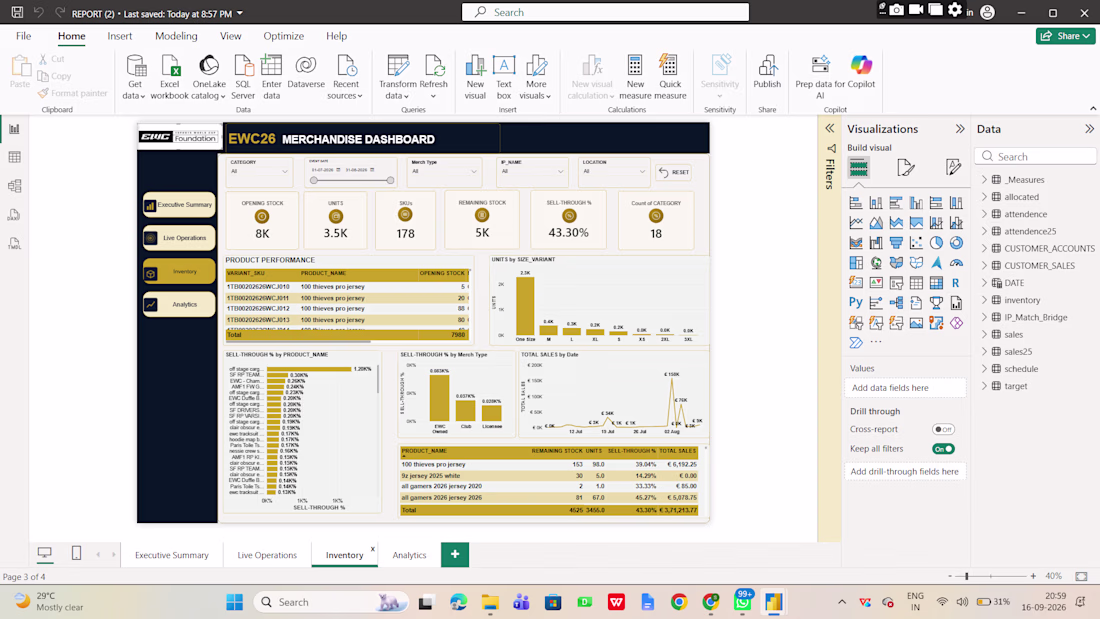This screenshot has width=1100, height=619.
Task: Expand the CUSTOMER_SALES table
Action: 984,265
